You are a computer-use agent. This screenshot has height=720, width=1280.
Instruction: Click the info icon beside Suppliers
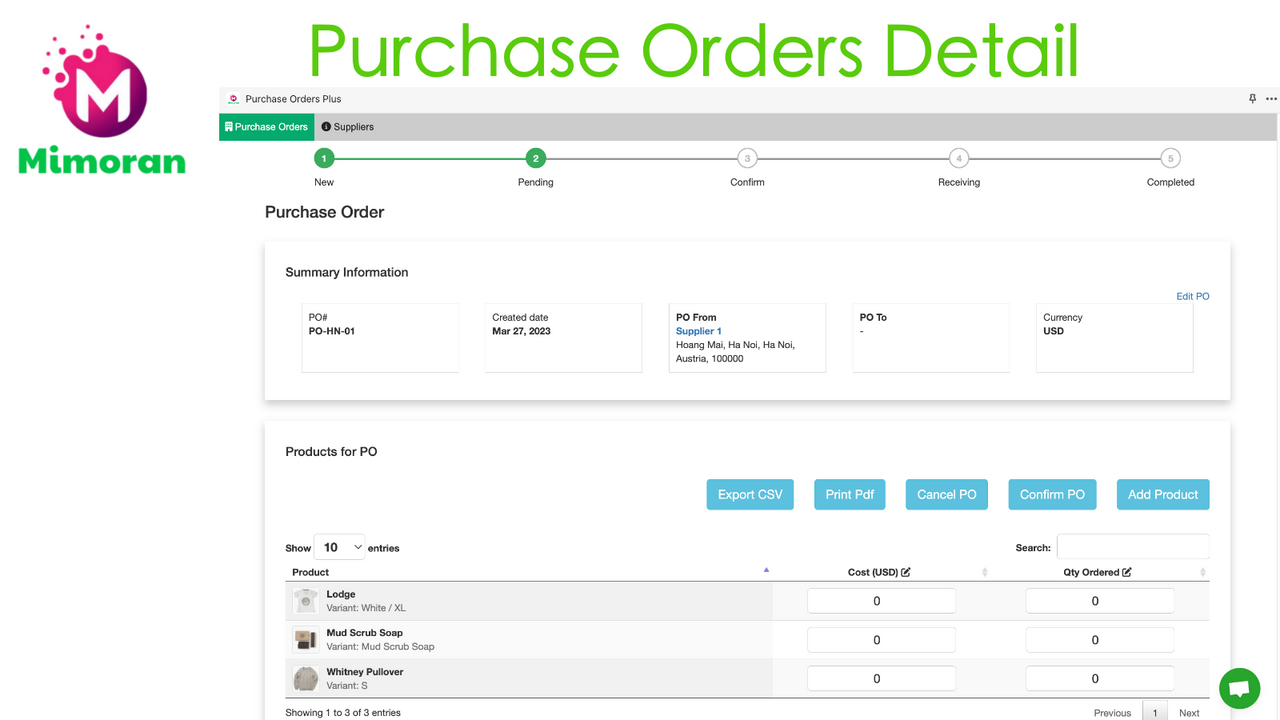point(325,127)
